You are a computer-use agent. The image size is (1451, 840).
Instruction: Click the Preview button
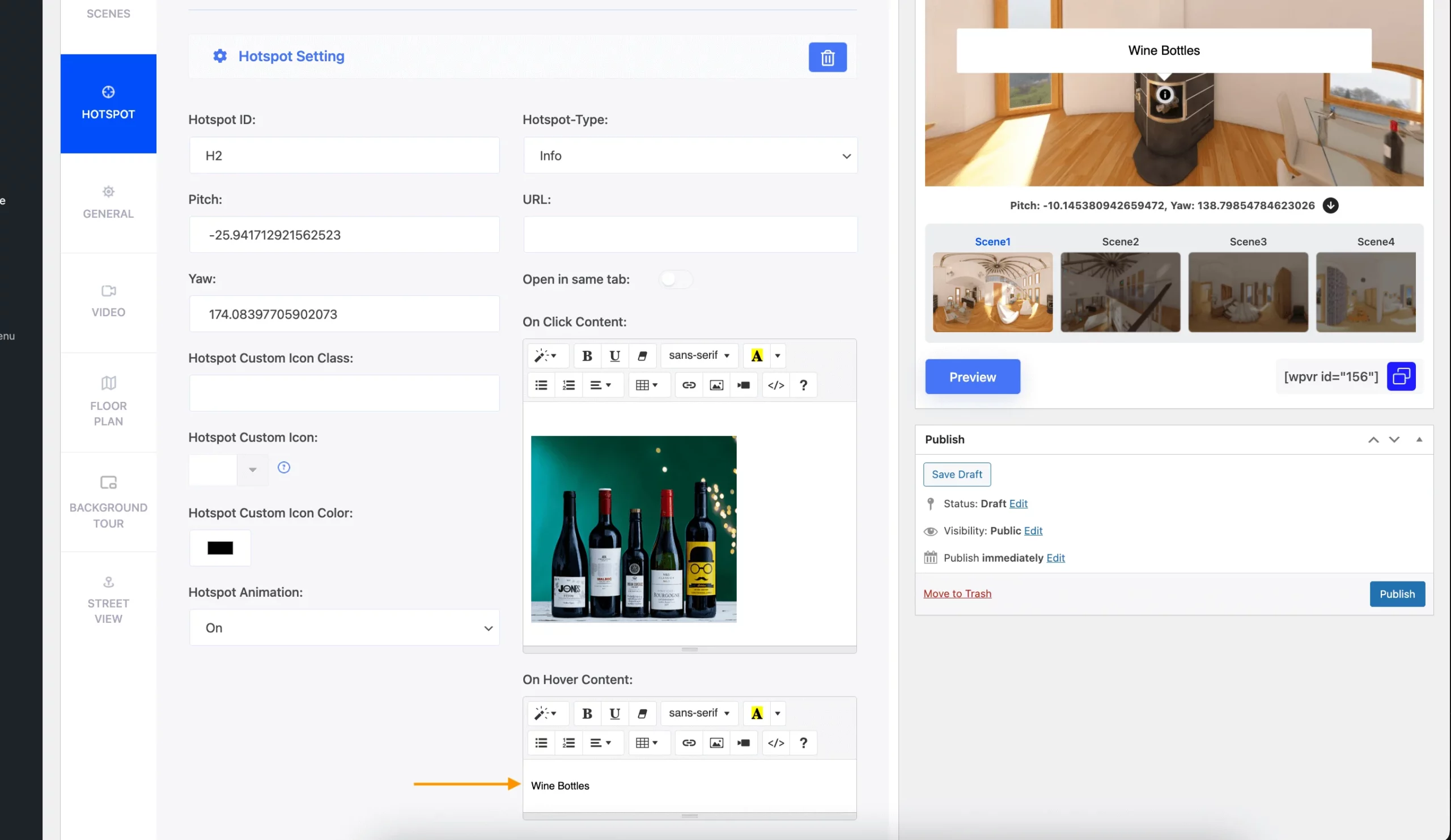click(972, 376)
